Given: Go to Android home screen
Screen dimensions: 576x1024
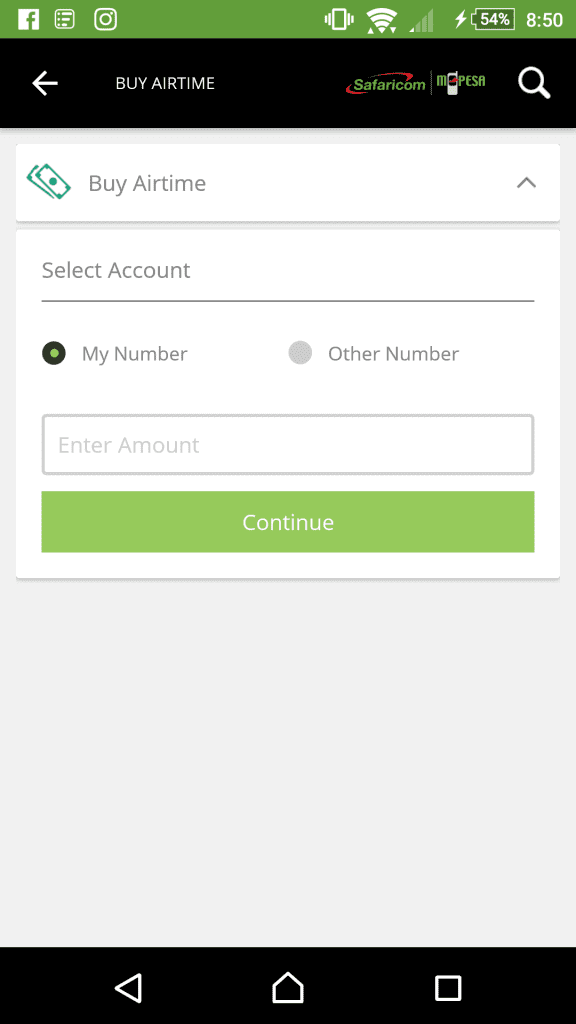Looking at the screenshot, I should tap(288, 987).
